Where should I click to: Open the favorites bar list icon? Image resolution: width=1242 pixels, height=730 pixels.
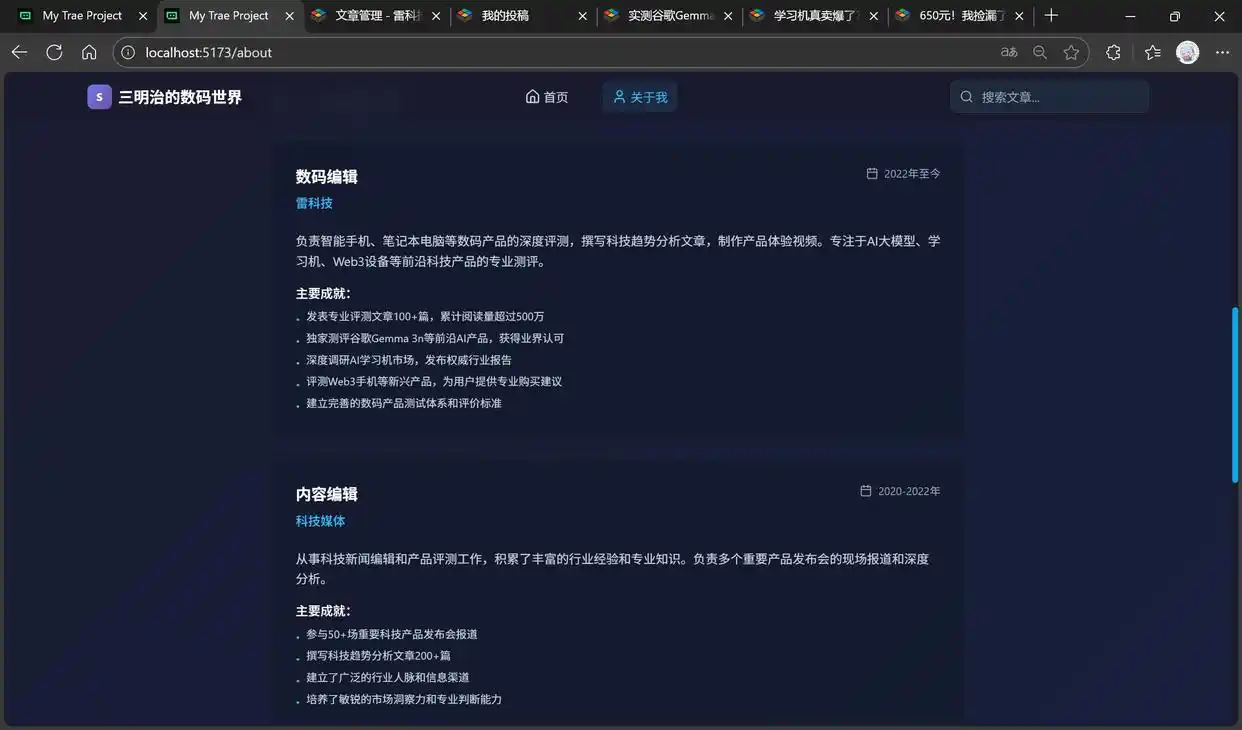click(1150, 51)
